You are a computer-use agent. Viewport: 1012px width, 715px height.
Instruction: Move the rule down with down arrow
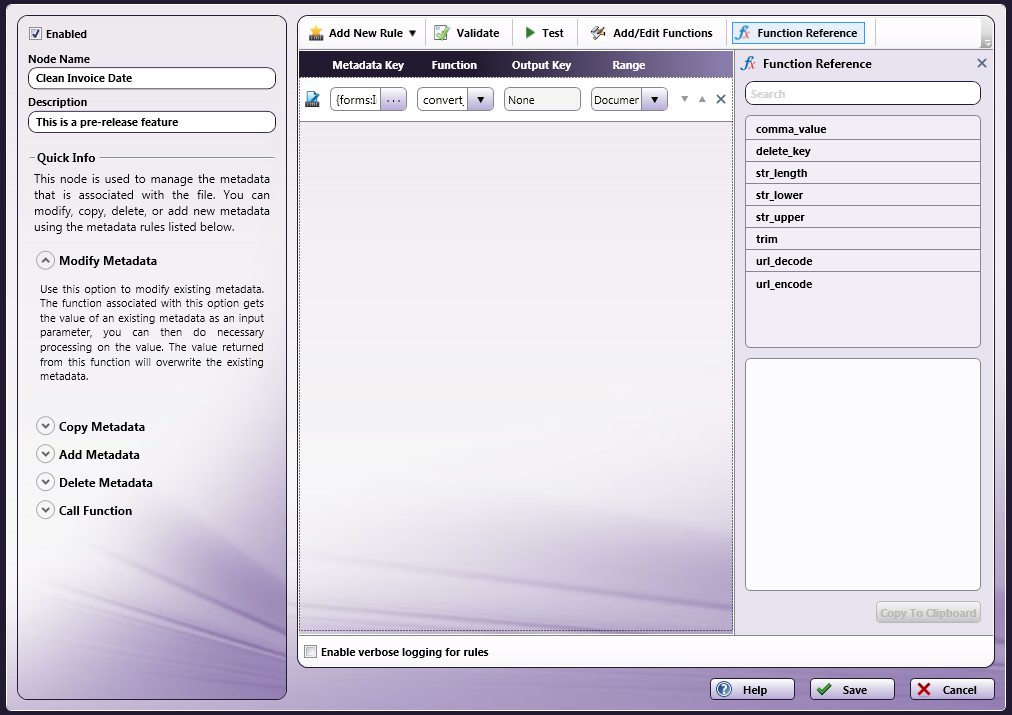pos(685,99)
